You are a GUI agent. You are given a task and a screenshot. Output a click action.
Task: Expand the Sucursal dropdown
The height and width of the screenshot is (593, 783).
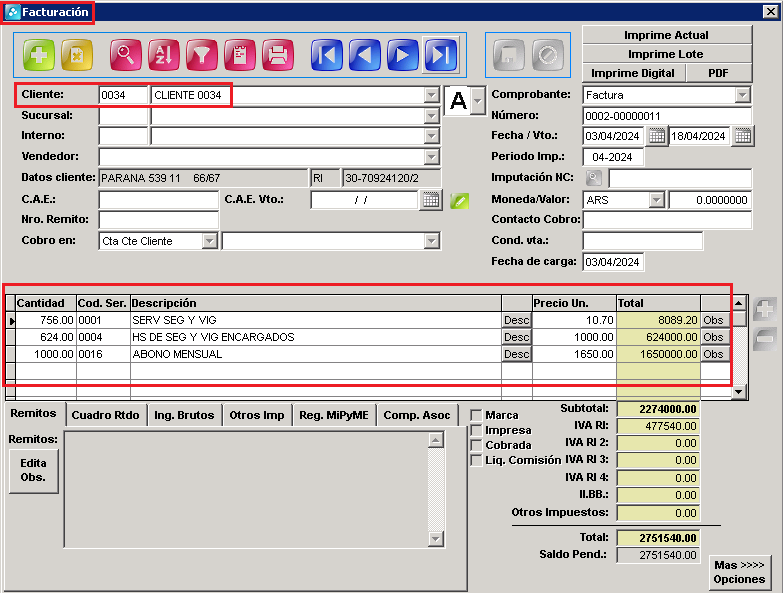[431, 116]
